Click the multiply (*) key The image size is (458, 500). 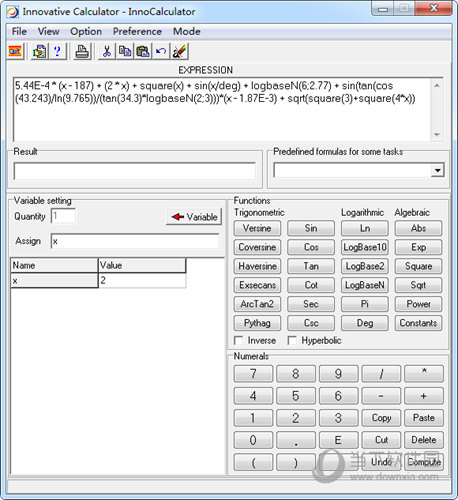pyautogui.click(x=424, y=374)
